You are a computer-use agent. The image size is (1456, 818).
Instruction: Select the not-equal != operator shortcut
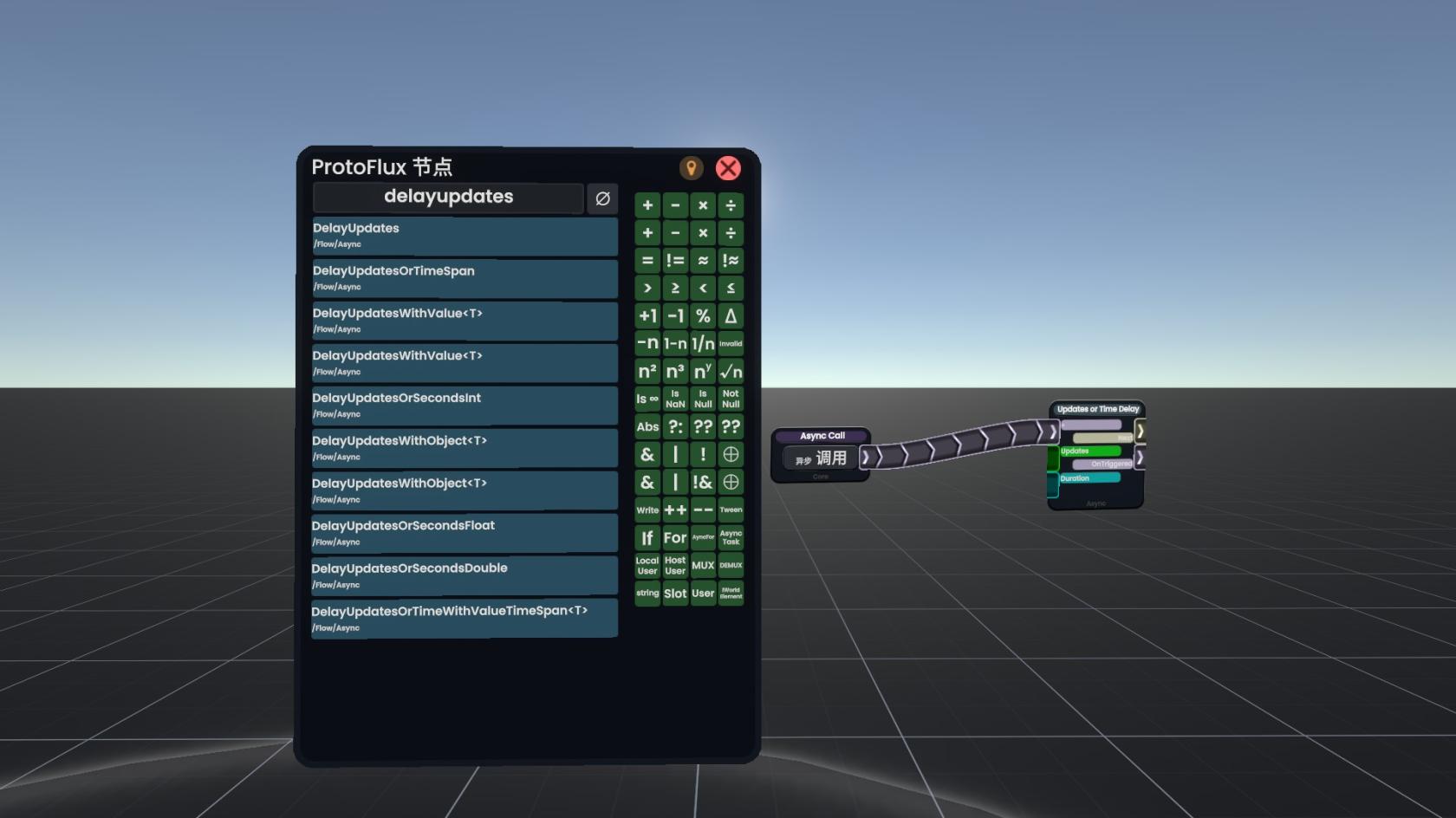click(x=675, y=261)
